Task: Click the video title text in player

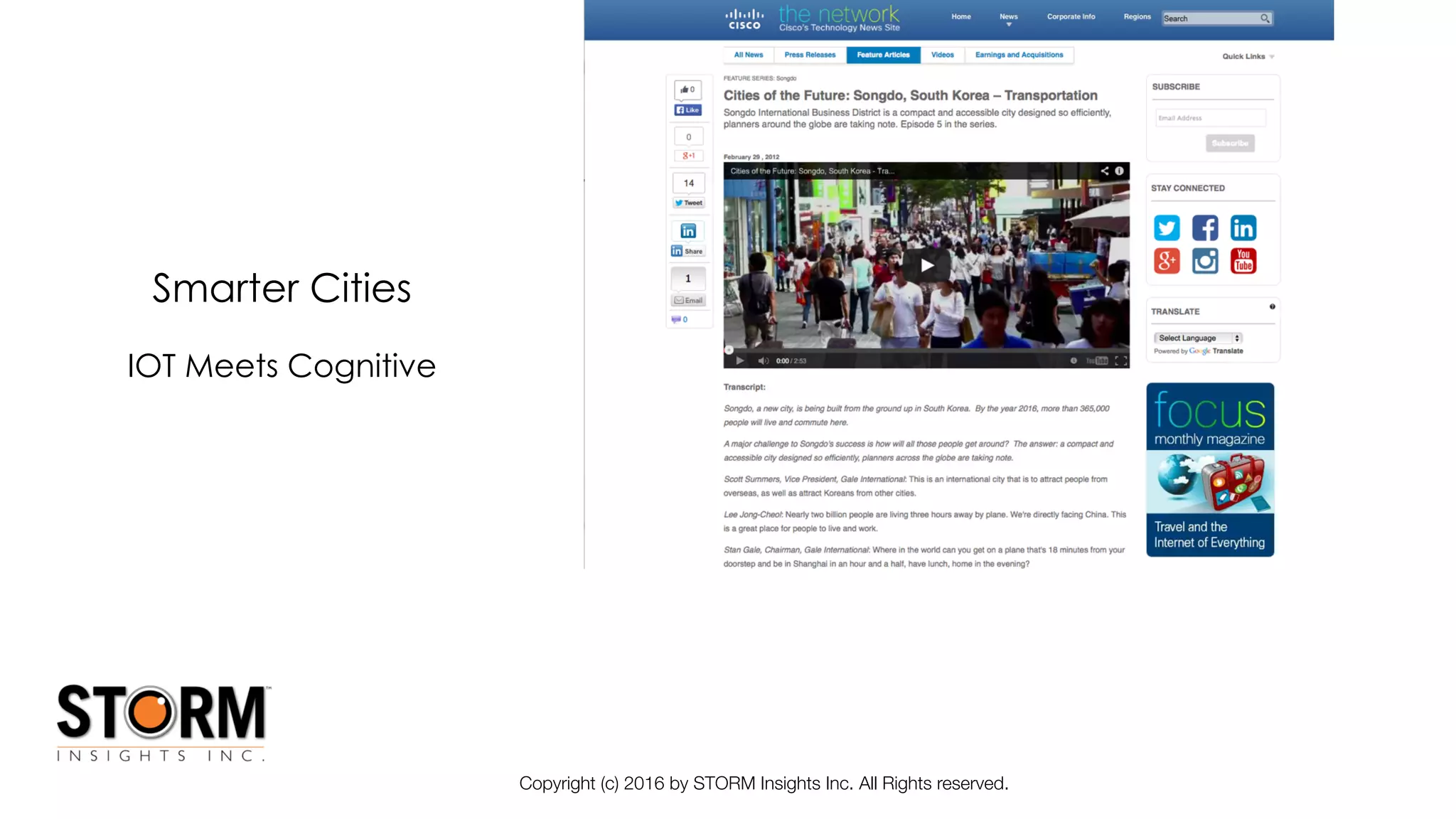Action: click(x=813, y=171)
